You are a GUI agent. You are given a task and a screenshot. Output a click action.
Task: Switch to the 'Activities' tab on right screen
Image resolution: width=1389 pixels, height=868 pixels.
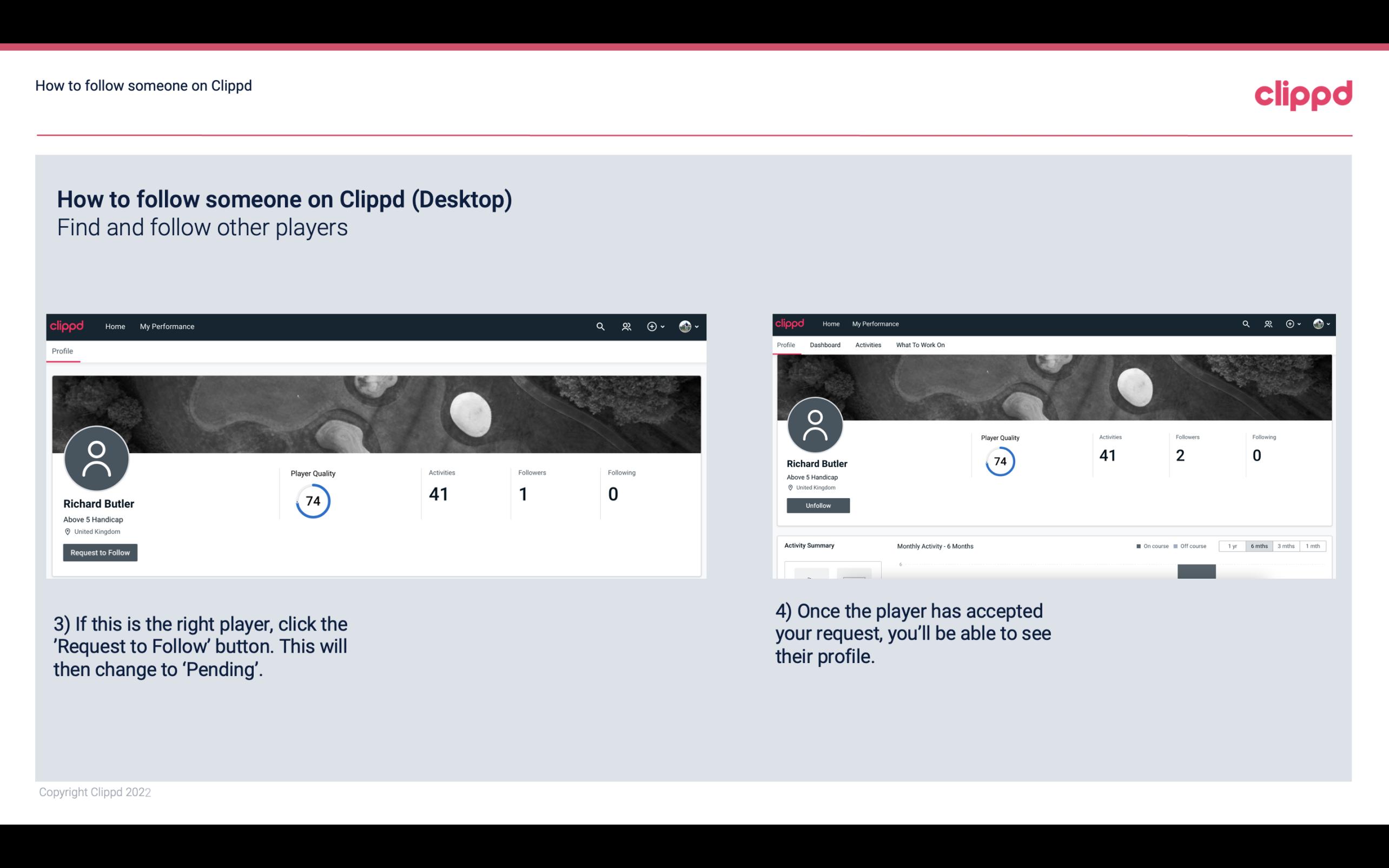tap(867, 344)
